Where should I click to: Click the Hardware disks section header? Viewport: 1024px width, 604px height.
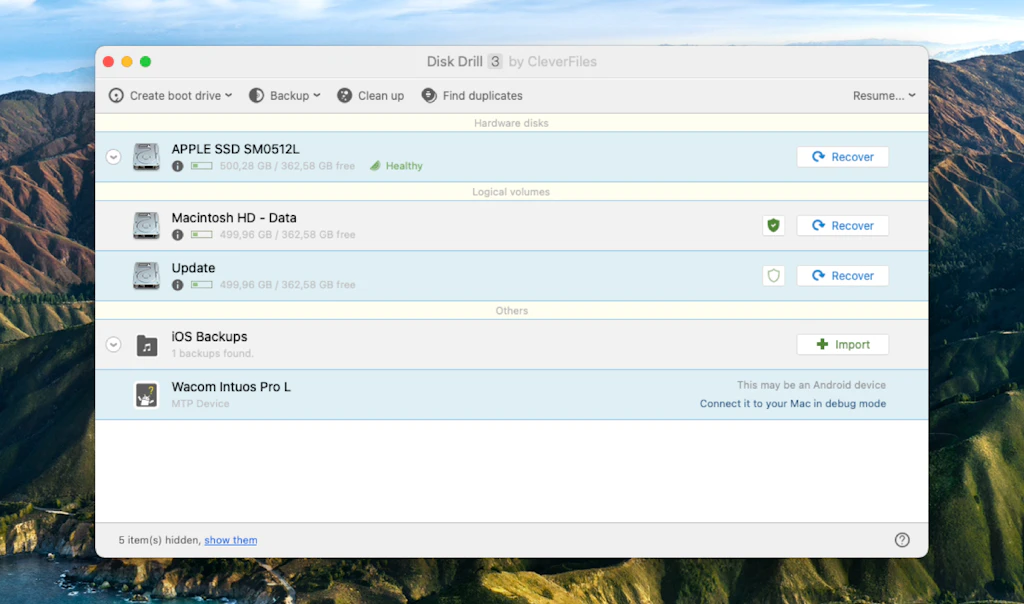tap(511, 123)
